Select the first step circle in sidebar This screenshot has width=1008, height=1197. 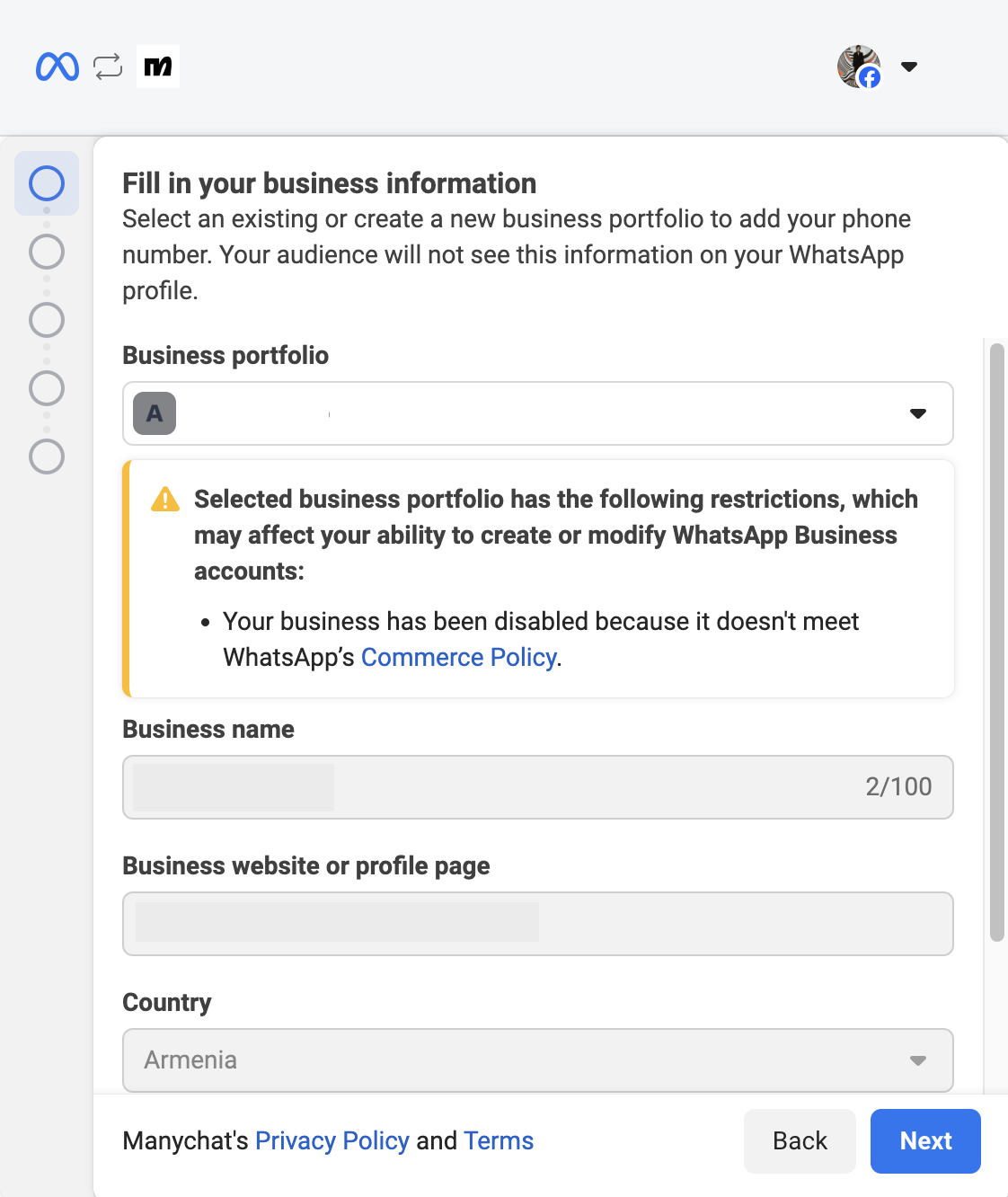(47, 183)
